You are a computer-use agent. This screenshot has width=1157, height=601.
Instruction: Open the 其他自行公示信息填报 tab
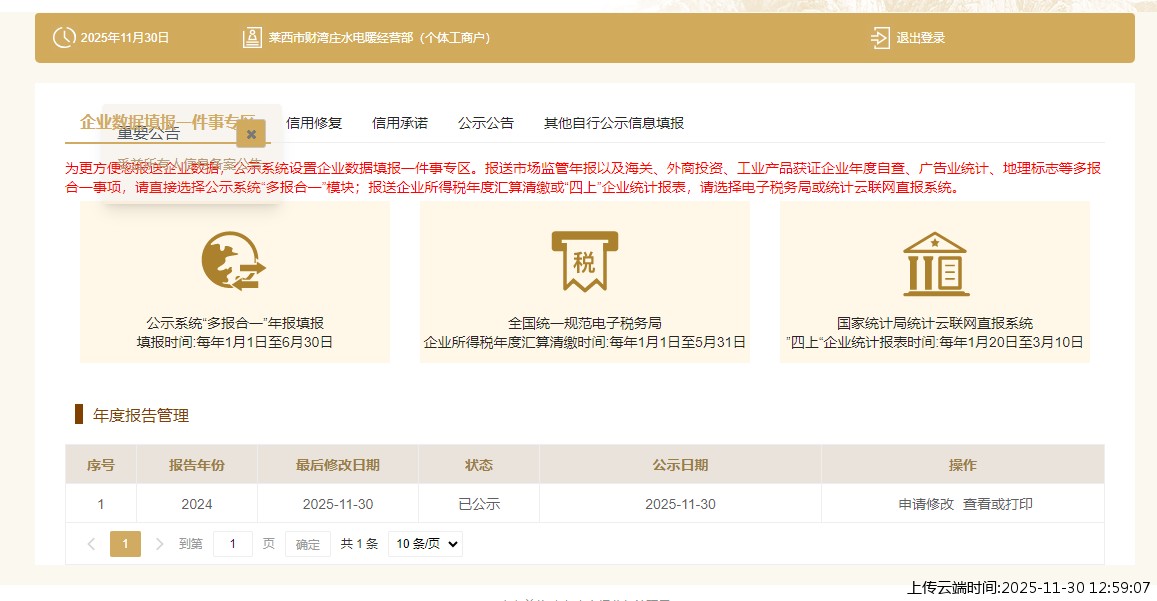(x=614, y=121)
